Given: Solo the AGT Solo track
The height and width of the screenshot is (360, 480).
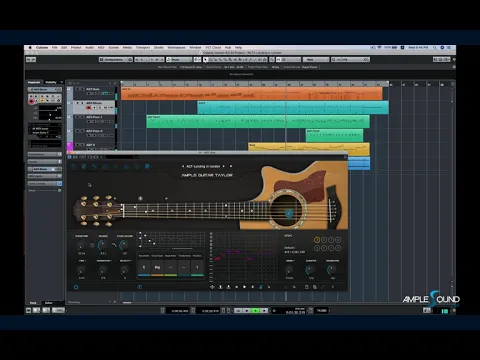Looking at the screenshot, I should [x=82, y=89].
